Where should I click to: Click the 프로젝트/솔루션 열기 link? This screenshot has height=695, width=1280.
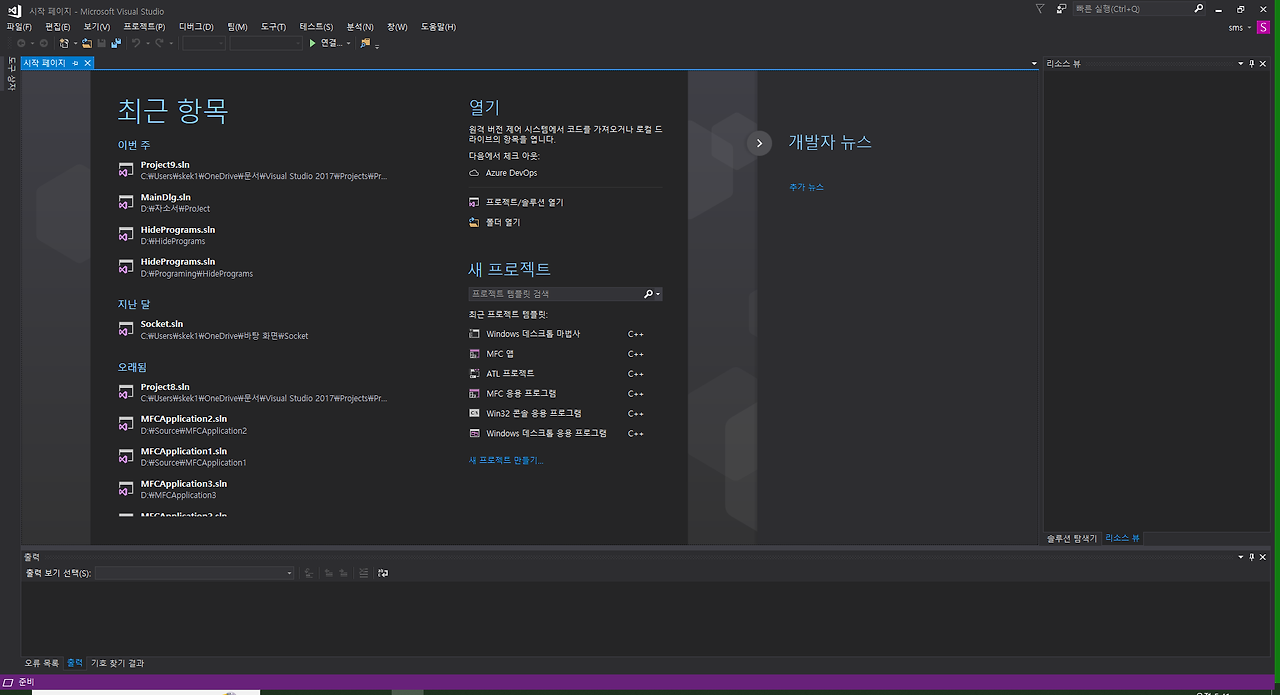tap(525, 202)
